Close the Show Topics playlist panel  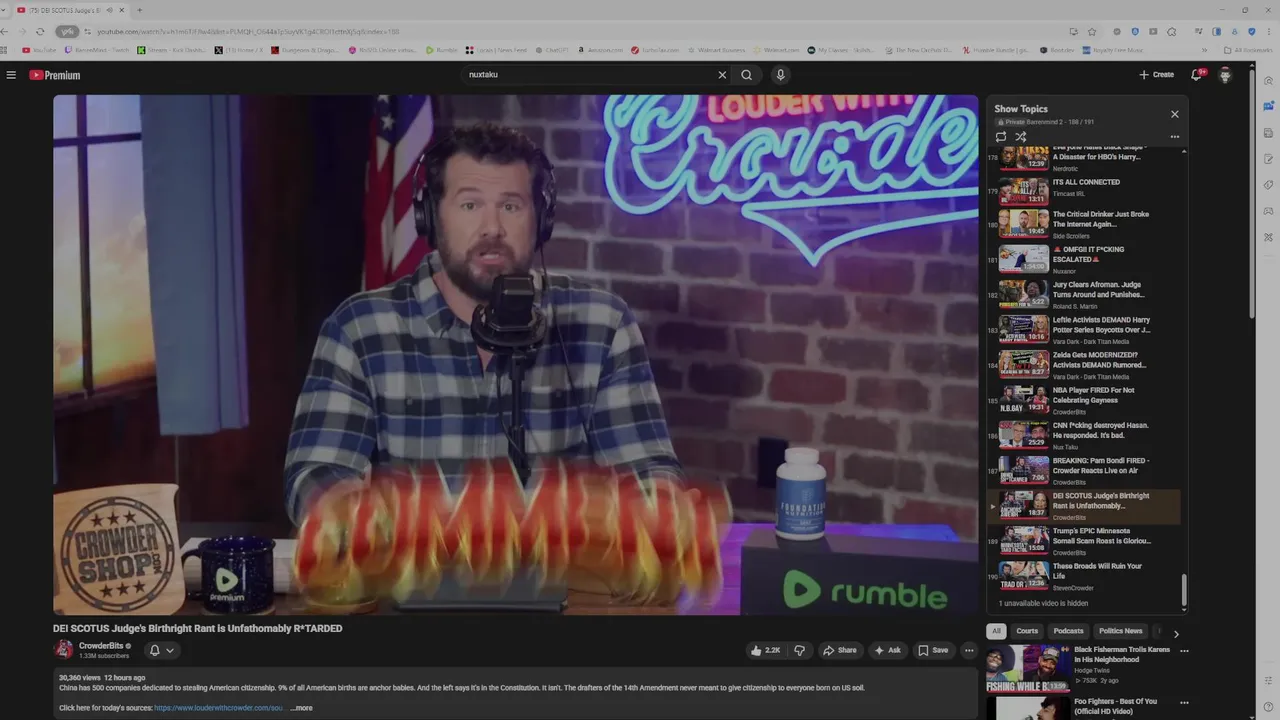(x=1175, y=114)
